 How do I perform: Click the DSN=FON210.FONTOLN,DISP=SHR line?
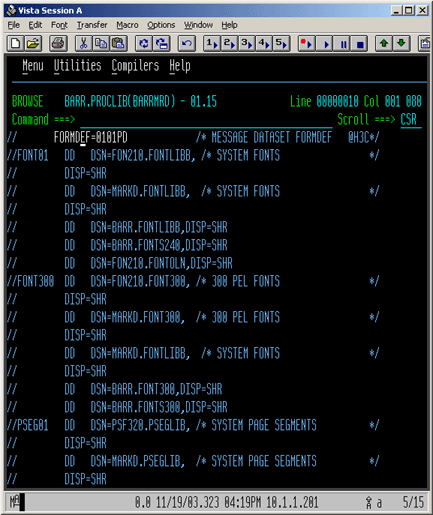[161, 264]
